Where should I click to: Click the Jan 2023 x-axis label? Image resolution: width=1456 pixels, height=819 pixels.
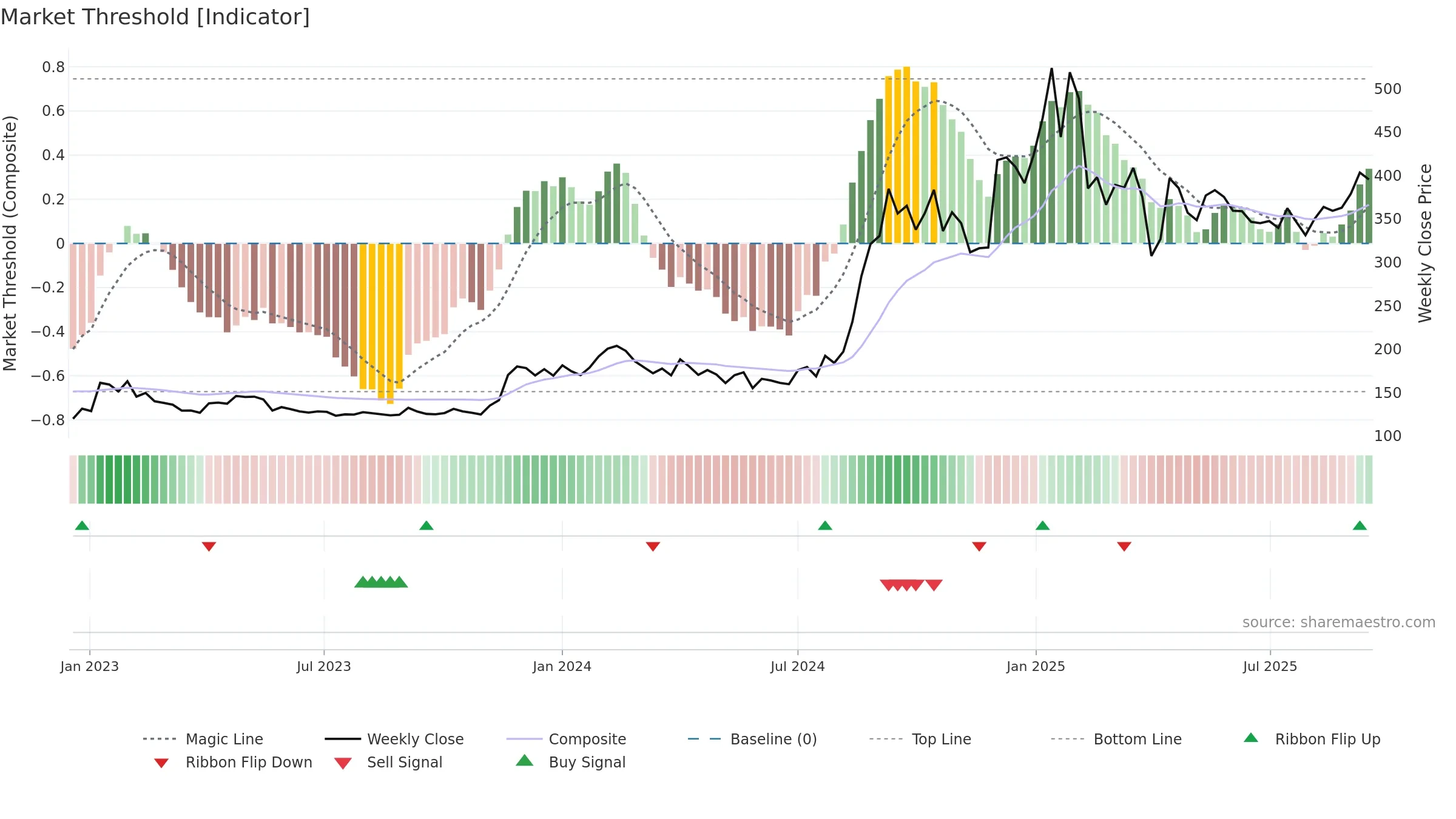(x=90, y=666)
